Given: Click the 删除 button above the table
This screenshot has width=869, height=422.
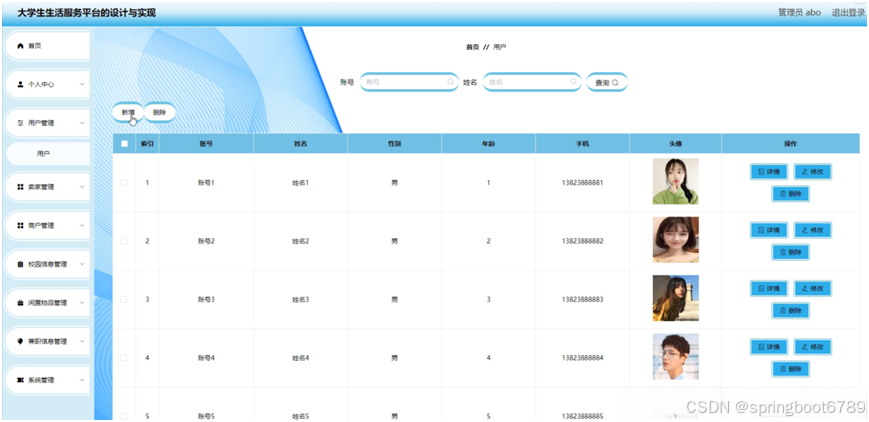Looking at the screenshot, I should point(160,112).
